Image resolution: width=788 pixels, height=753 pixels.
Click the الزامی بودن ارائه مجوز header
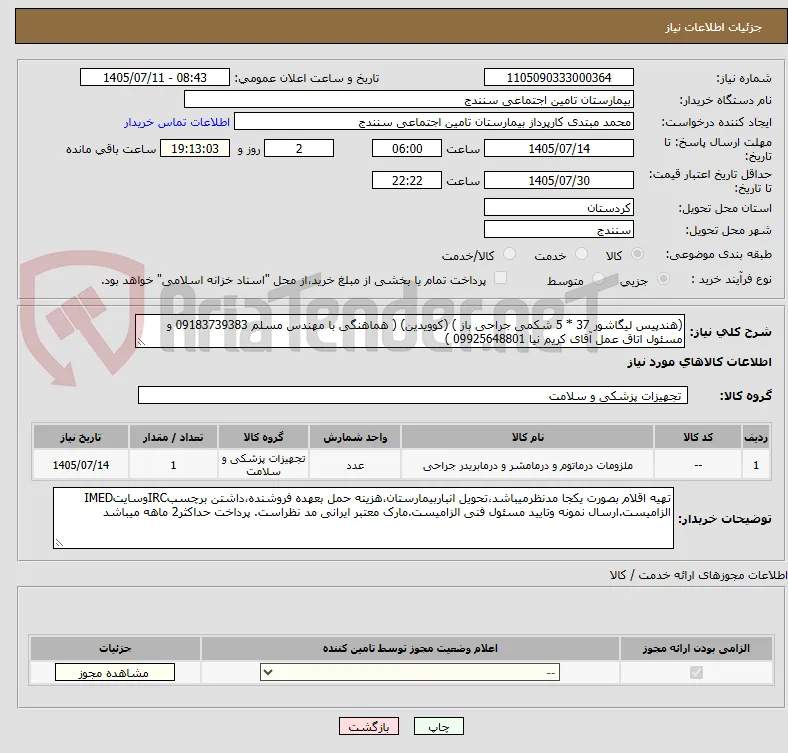point(696,648)
